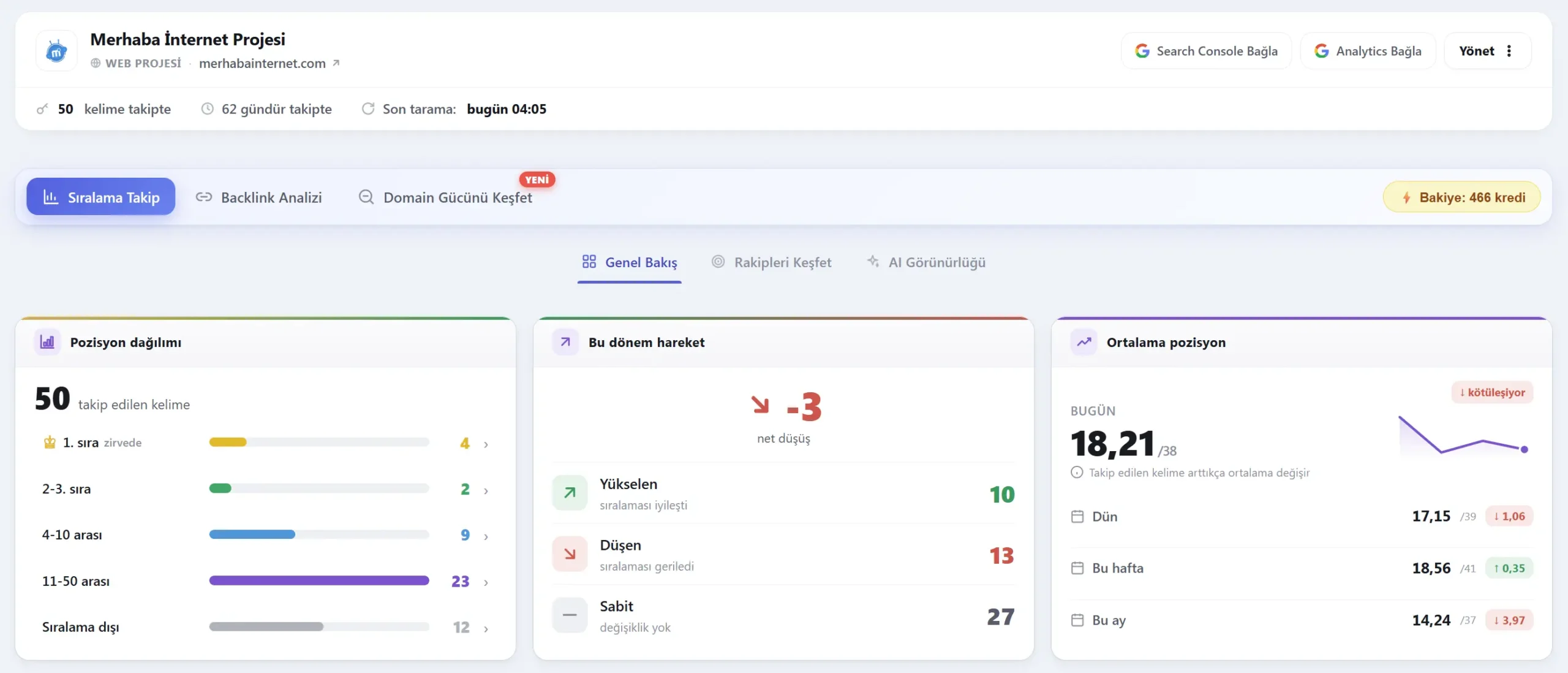Open the AI Görünürlüğü tab
The height and width of the screenshot is (673, 1568).
coord(926,262)
